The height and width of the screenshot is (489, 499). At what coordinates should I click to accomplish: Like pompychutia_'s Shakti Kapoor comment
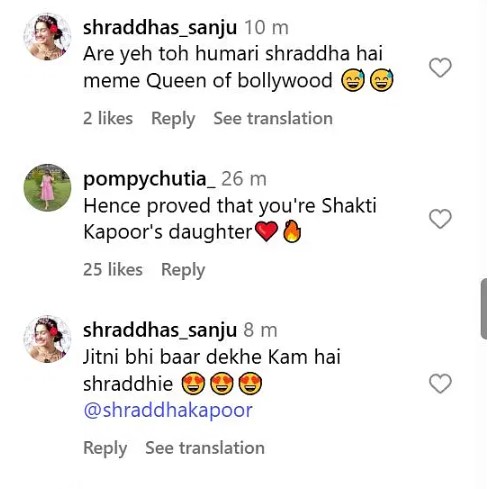coord(440,219)
